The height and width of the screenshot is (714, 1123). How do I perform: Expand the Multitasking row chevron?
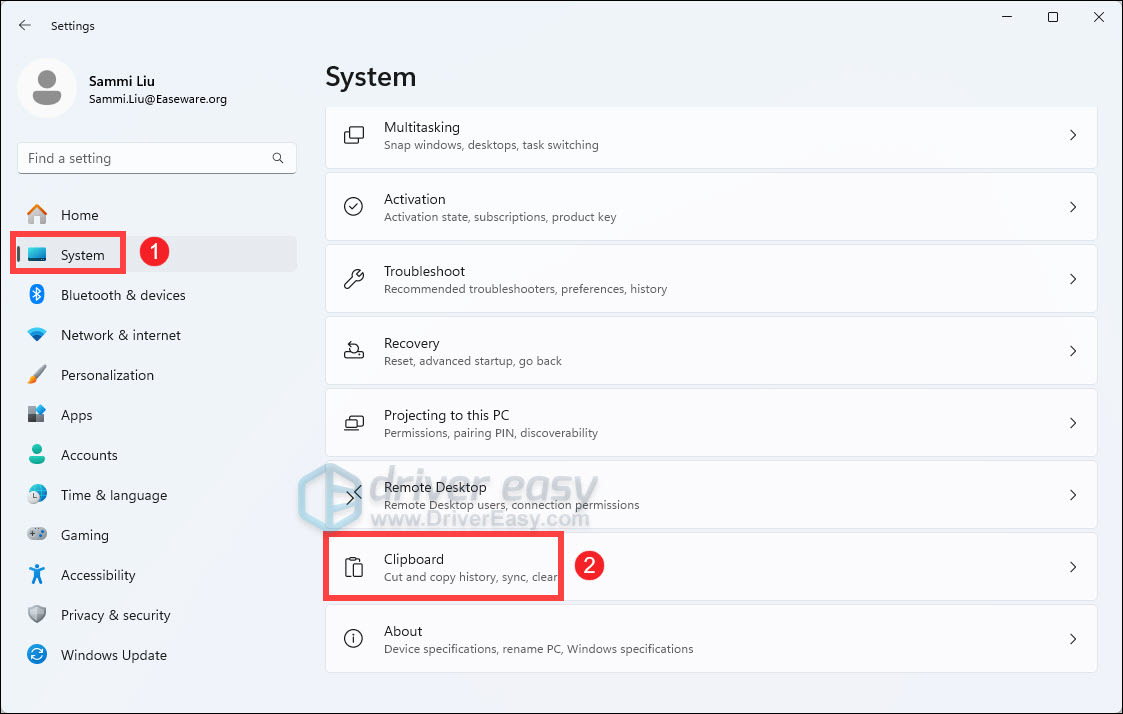pos(1072,135)
